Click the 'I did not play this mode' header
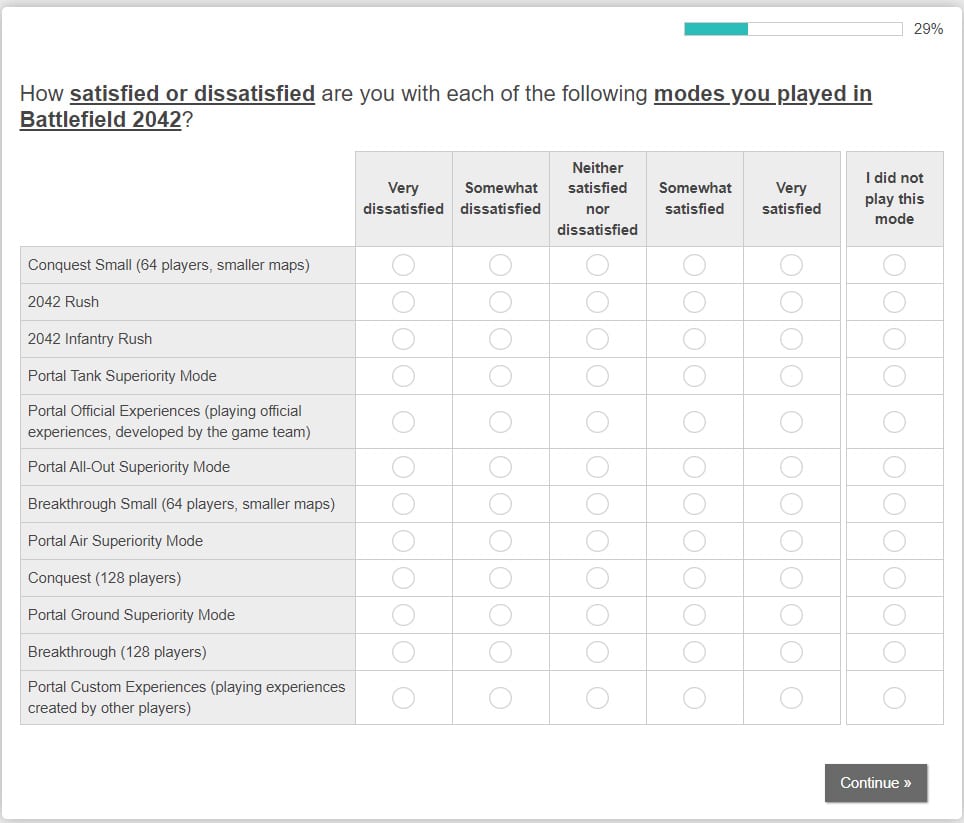Viewport: 964px width, 823px height. (894, 198)
